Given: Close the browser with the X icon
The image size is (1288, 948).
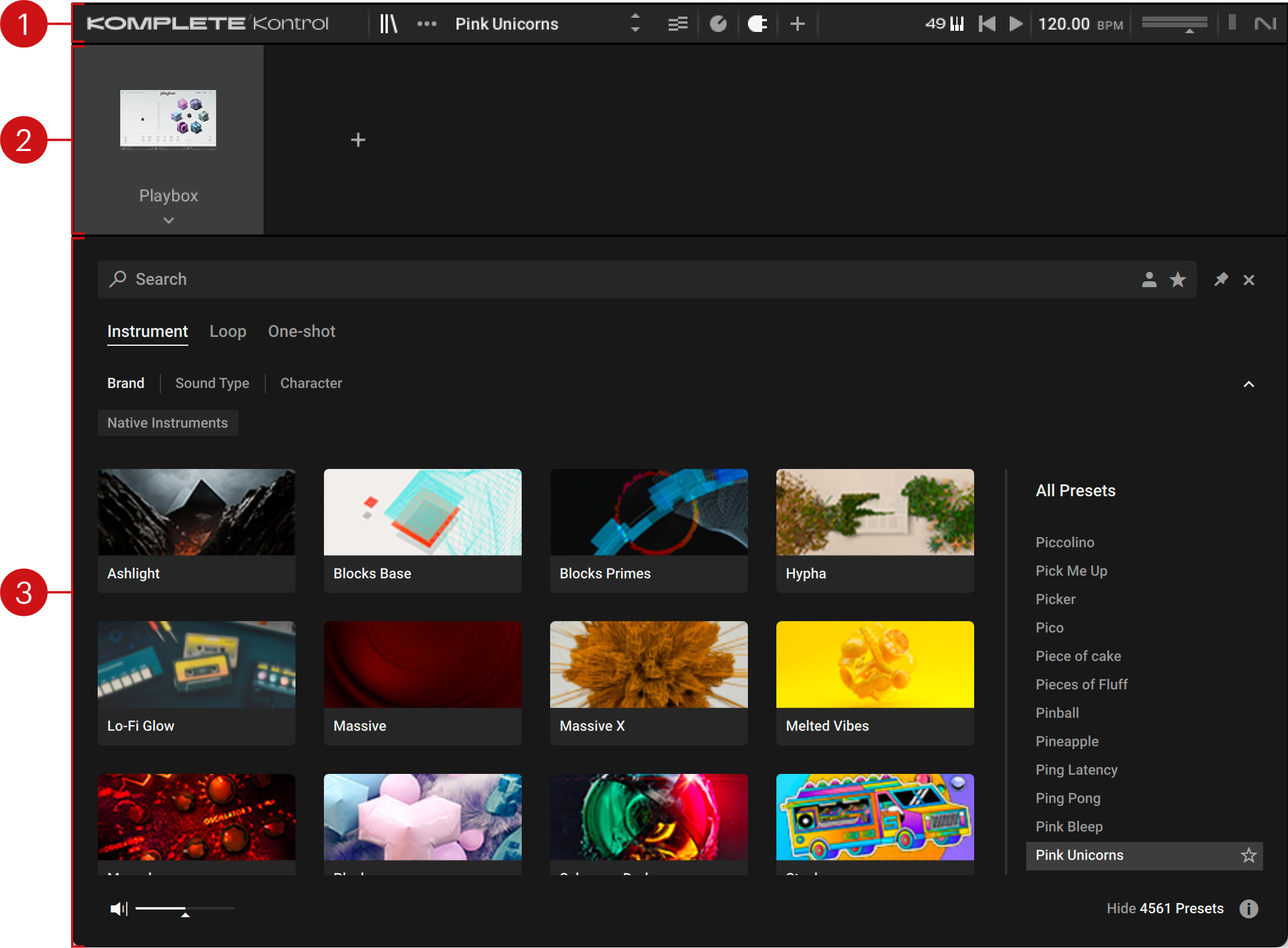Looking at the screenshot, I should pos(1249,280).
